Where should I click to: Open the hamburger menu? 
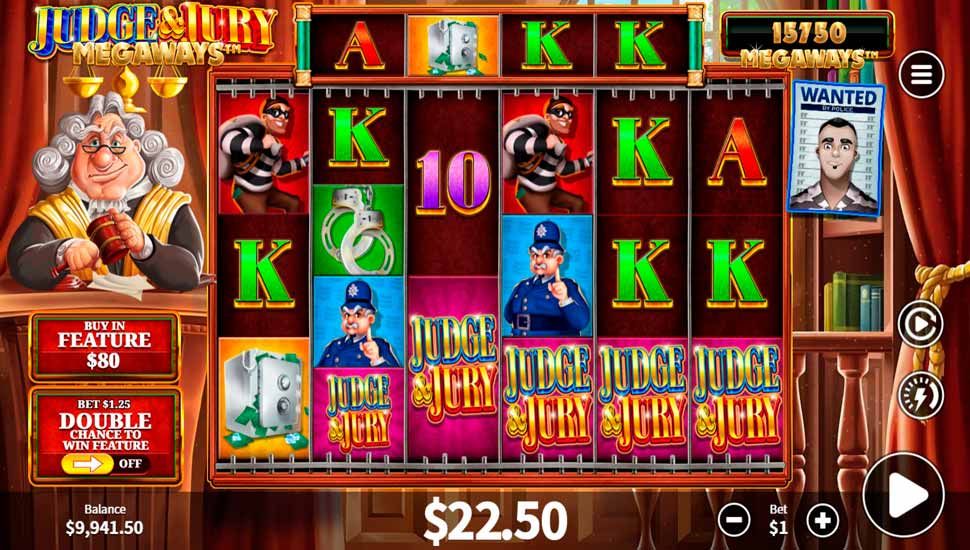coord(921,75)
